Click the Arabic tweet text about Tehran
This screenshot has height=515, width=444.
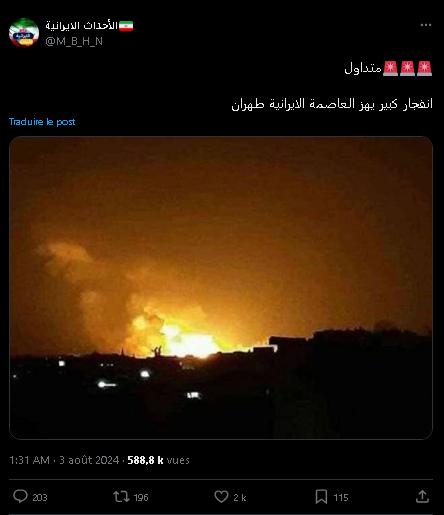332,104
